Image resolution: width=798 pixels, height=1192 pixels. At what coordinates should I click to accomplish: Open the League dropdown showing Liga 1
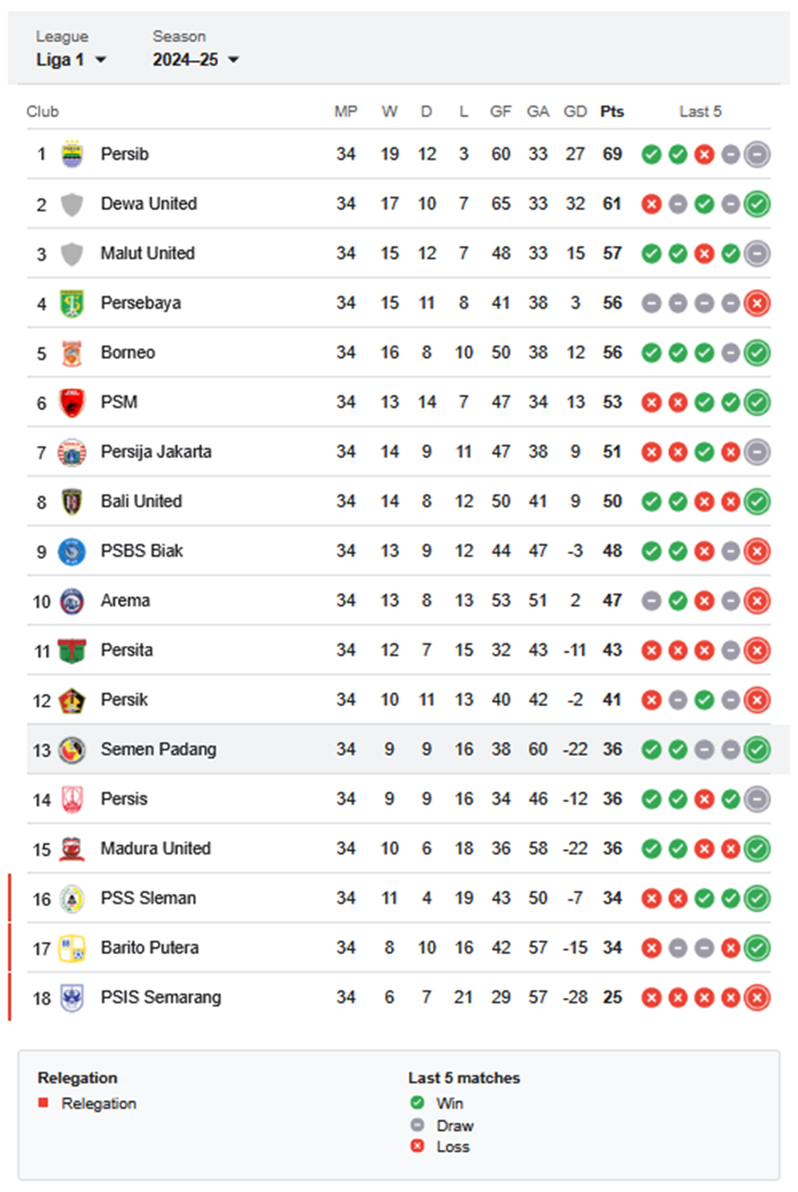tap(71, 59)
